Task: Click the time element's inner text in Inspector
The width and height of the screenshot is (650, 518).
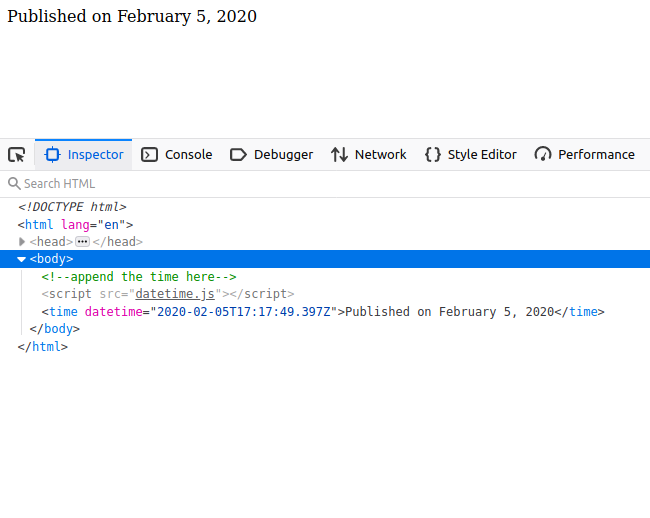Action: tap(449, 312)
